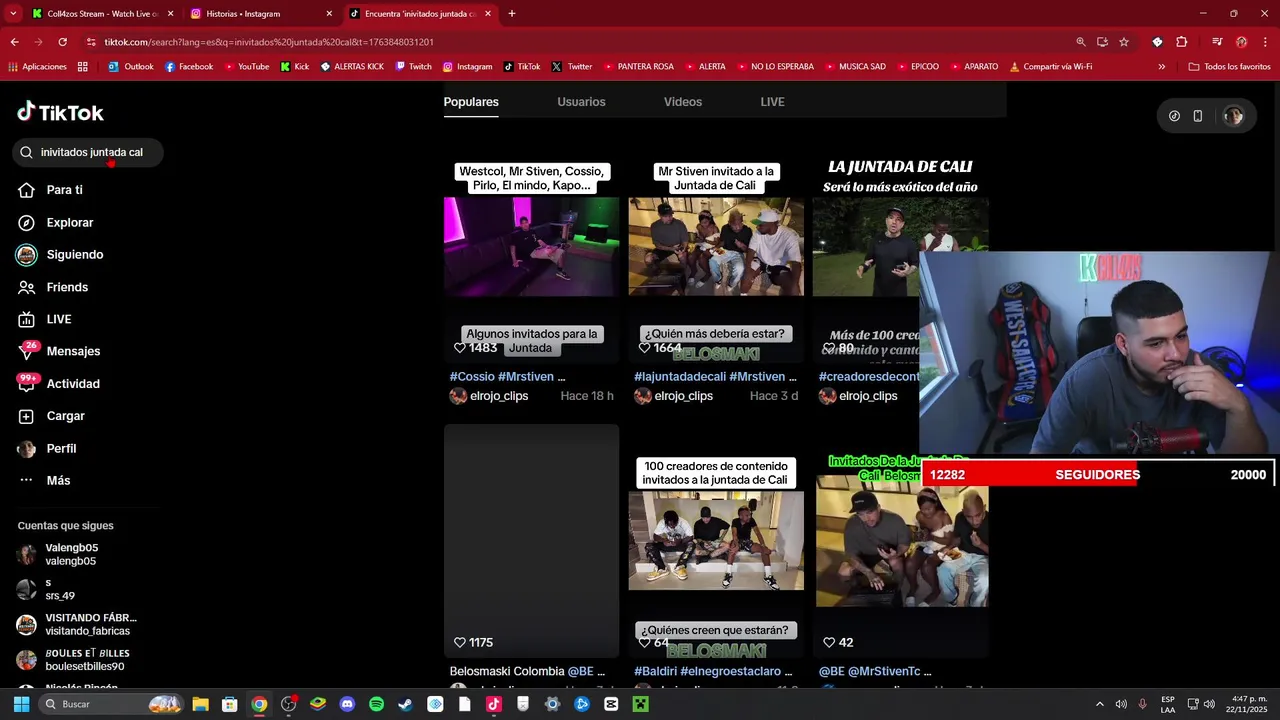Image resolution: width=1280 pixels, height=720 pixels.
Task: Click the #lajuntadadecali #Mrstiven caption
Action: [x=715, y=377]
